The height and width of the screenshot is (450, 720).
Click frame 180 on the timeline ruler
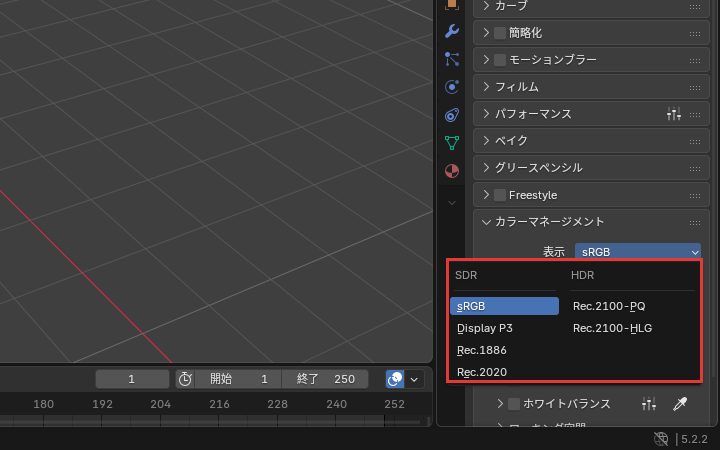[x=44, y=404]
